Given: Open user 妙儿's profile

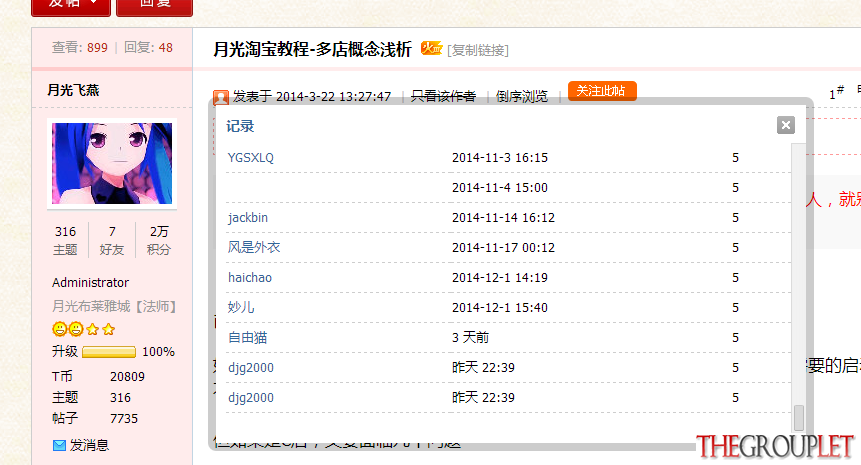Looking at the screenshot, I should point(241,307).
